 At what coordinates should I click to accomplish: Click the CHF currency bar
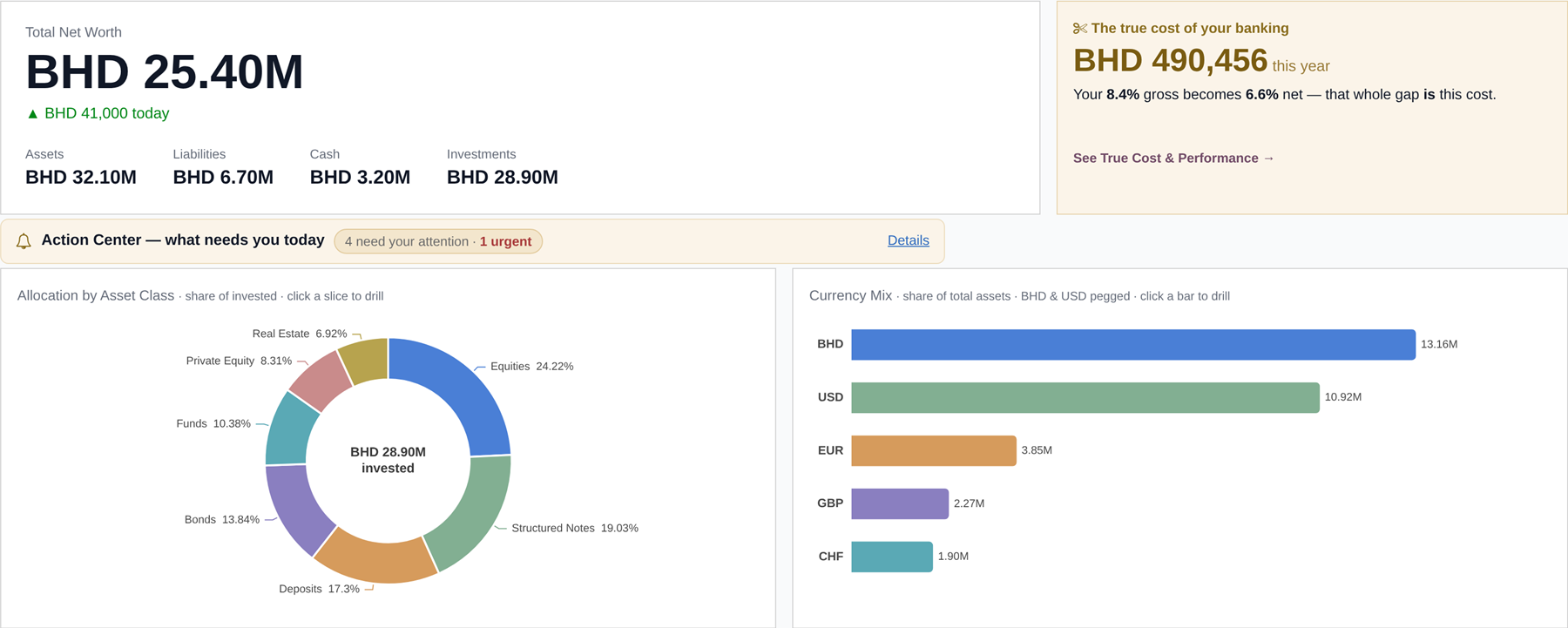click(x=892, y=557)
